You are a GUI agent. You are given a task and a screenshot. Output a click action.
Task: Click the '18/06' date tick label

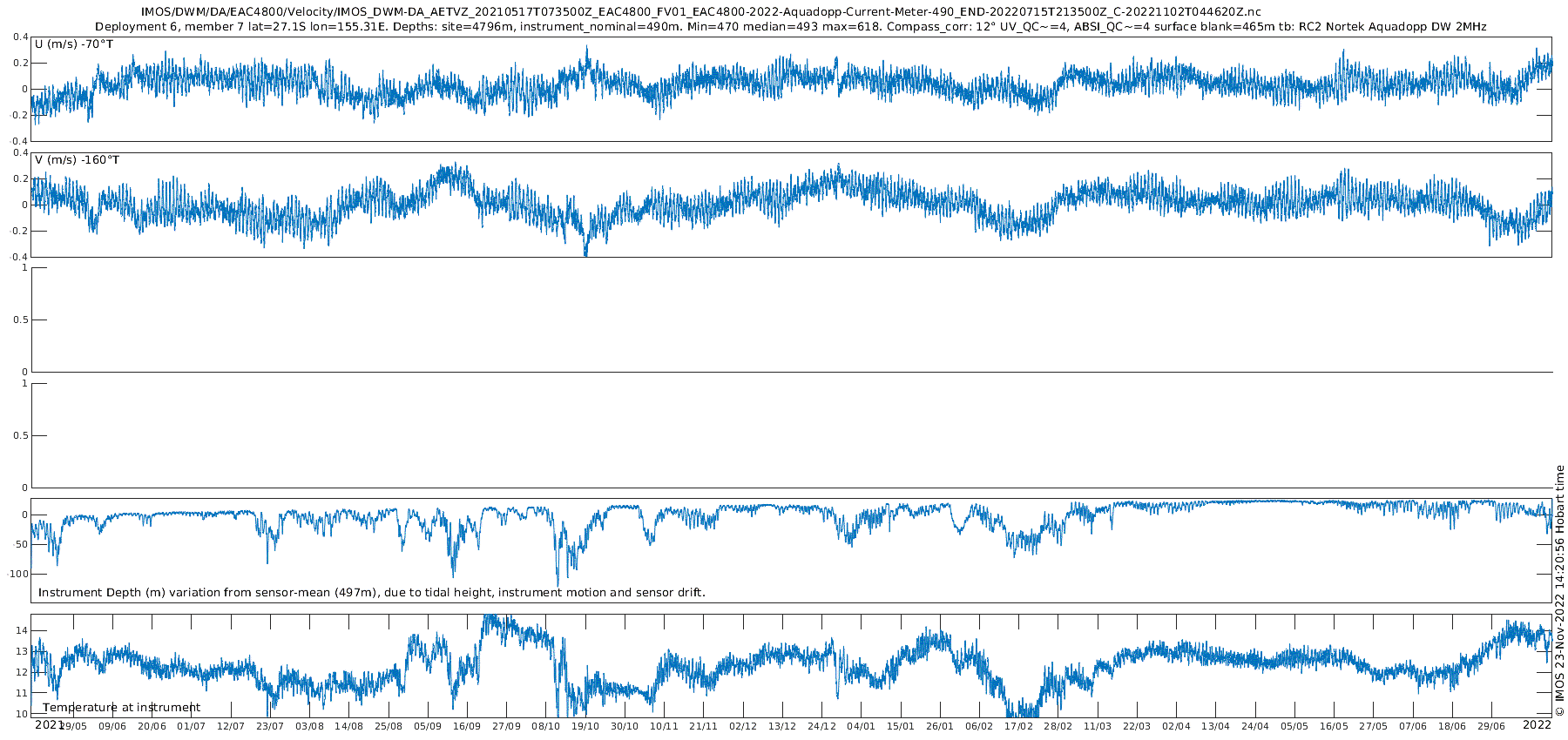(1452, 726)
